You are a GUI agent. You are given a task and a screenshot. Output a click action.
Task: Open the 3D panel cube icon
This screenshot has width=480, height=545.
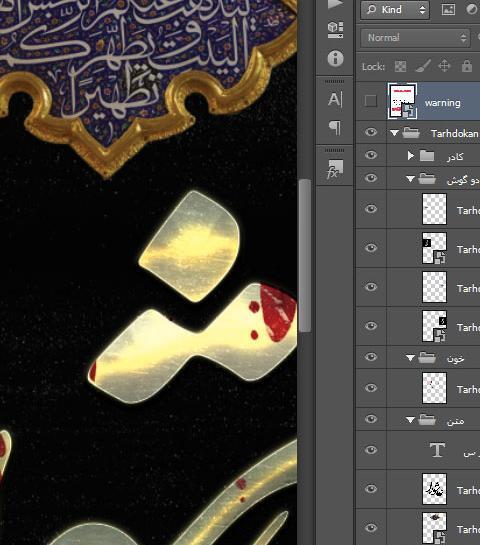pyautogui.click(x=335, y=30)
